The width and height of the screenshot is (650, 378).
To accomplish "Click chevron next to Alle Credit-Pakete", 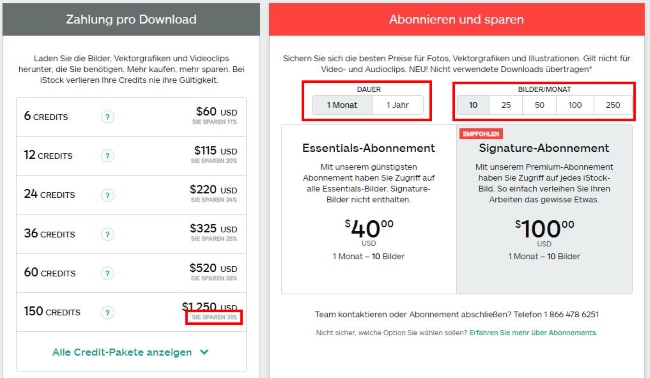I will point(204,352).
